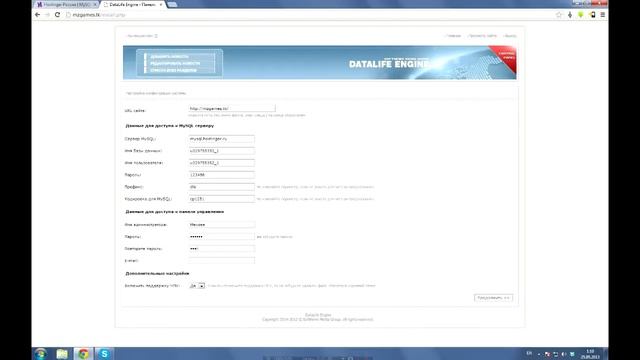Screen dimensions: 640x360
Task: Click the empty E-mail input field
Action: coord(222,260)
